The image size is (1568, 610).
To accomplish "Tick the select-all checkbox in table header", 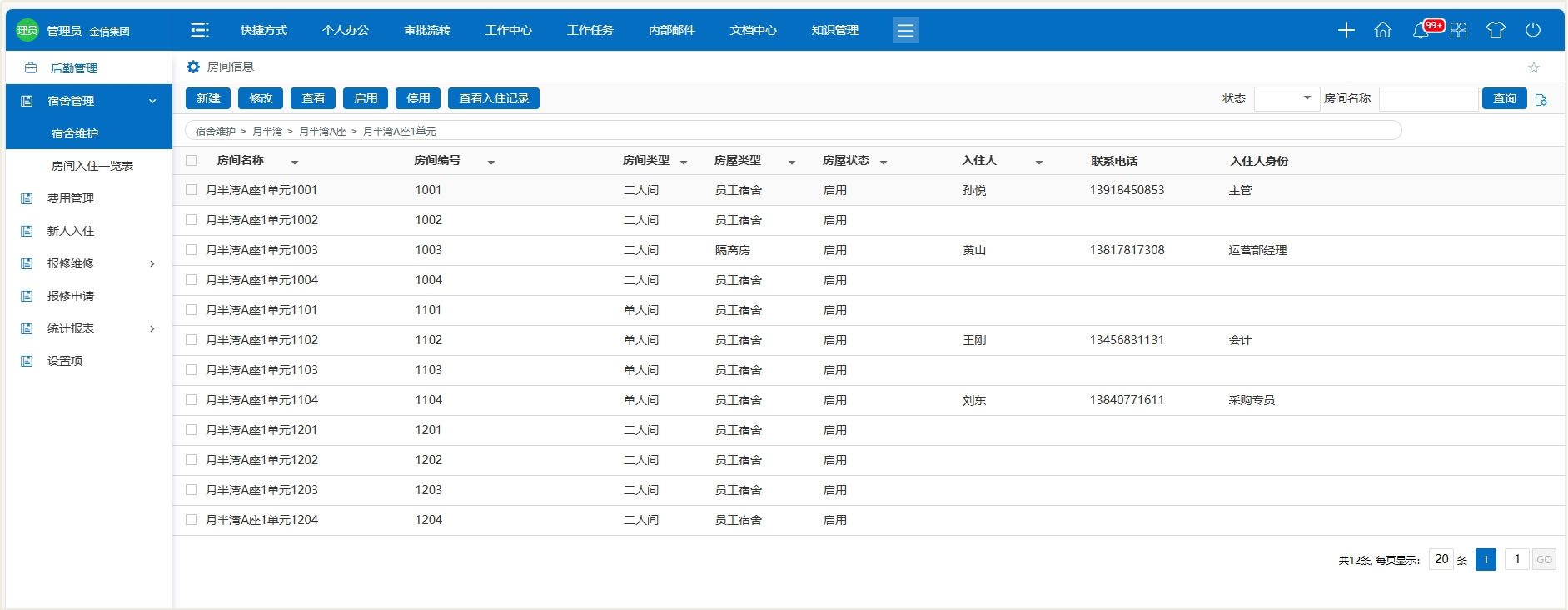I will point(192,161).
